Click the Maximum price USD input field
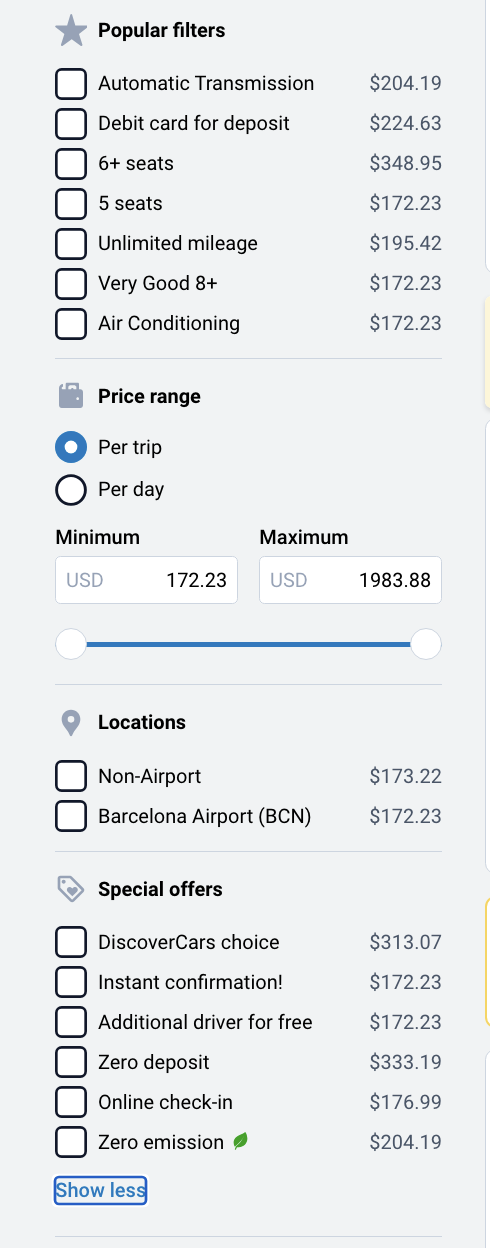 (350, 580)
